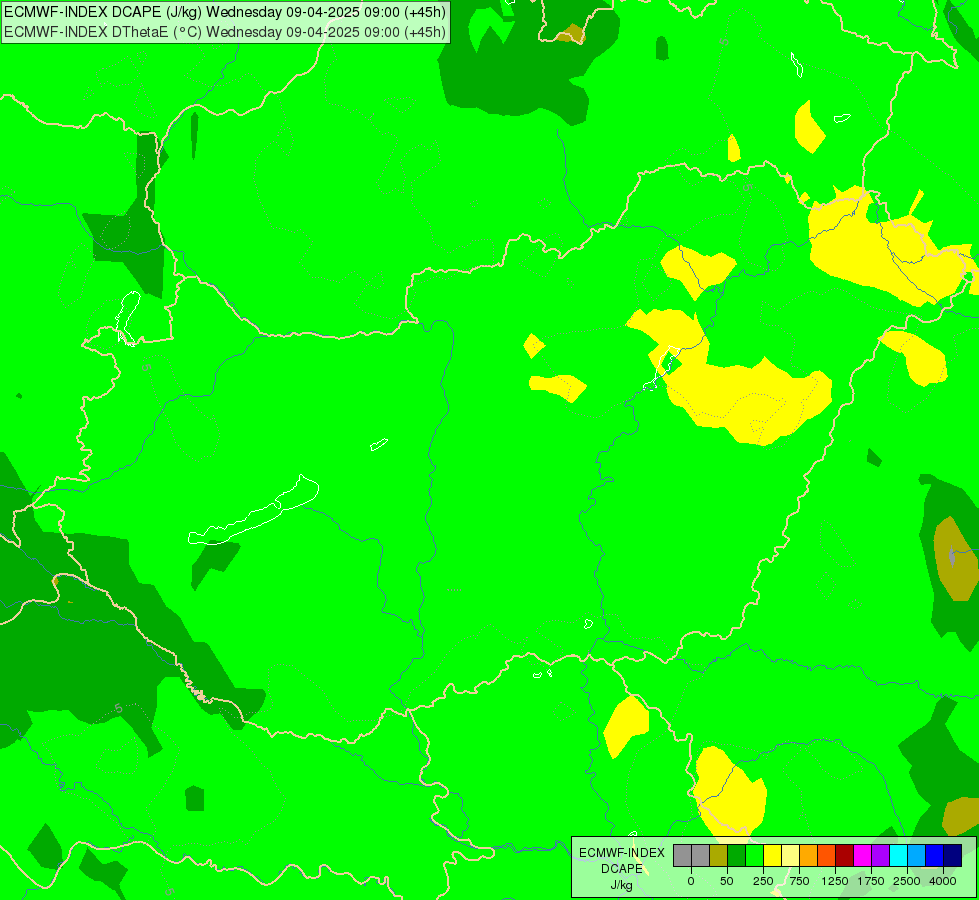This screenshot has height=900, width=979.
Task: Click the 'J/kg' unit label in the legend
Action: point(622,885)
